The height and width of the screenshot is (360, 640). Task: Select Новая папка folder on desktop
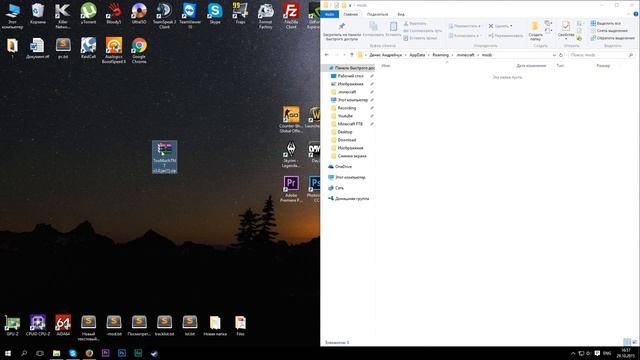[215, 326]
